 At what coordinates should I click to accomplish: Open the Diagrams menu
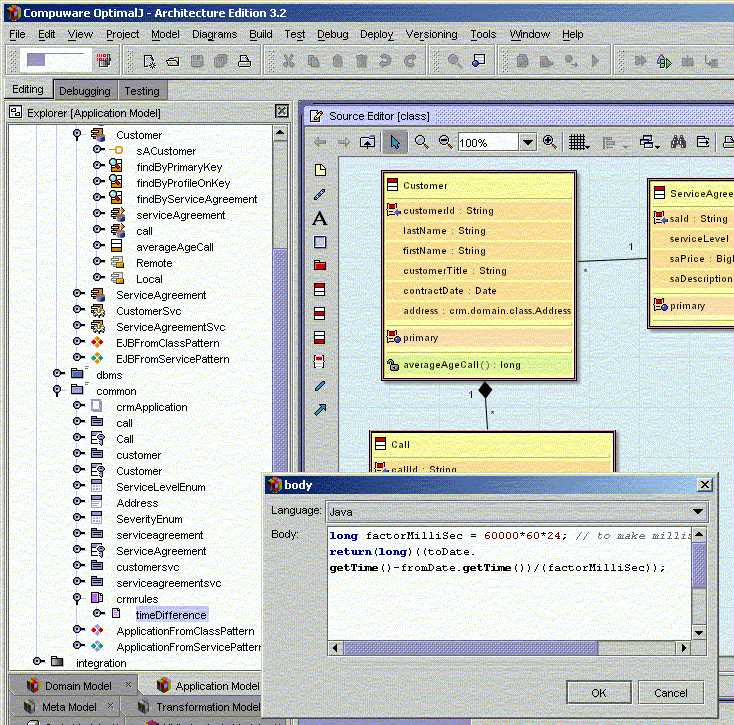pyautogui.click(x=214, y=34)
